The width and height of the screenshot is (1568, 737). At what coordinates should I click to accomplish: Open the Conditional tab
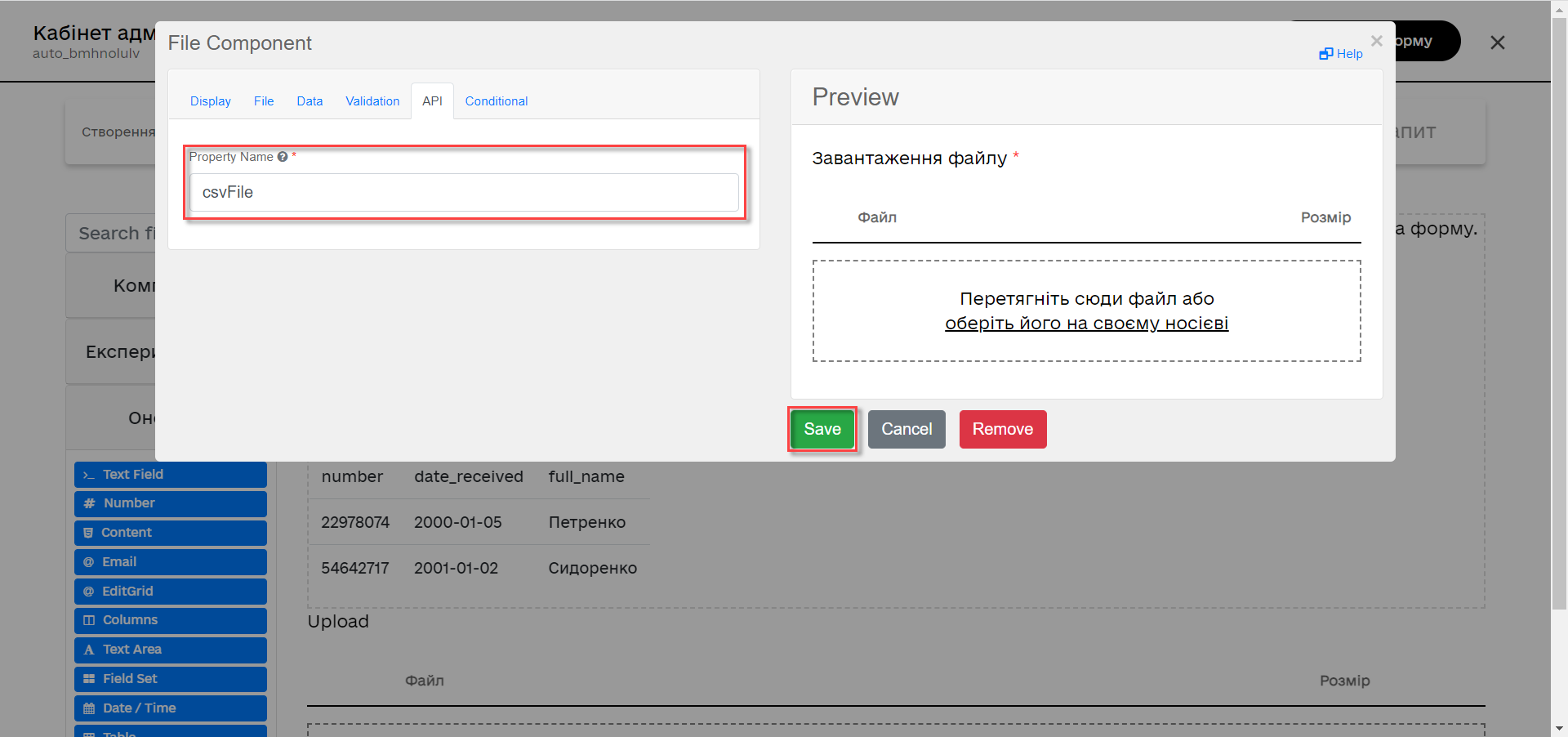[x=497, y=101]
